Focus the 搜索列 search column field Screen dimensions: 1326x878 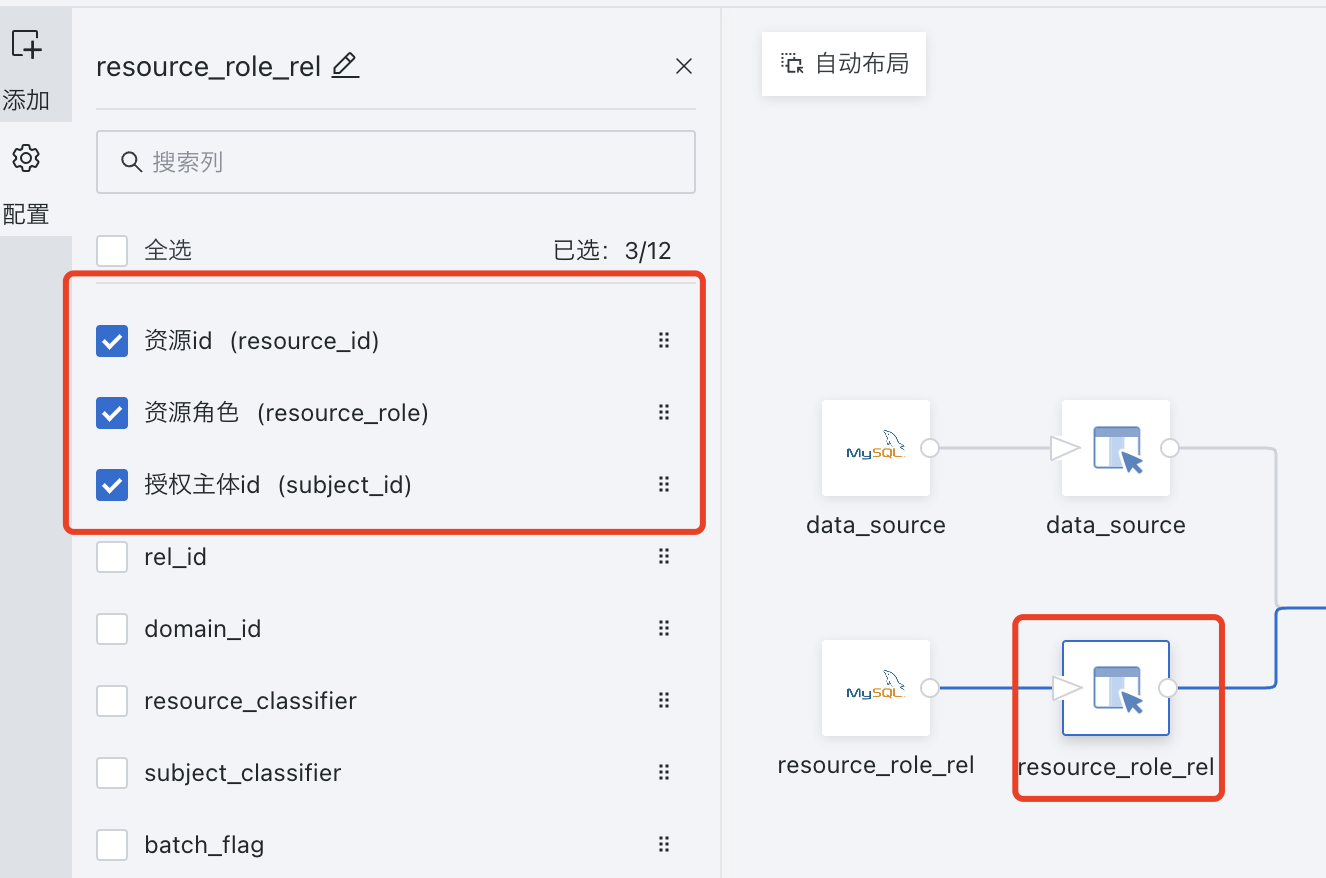(x=396, y=162)
